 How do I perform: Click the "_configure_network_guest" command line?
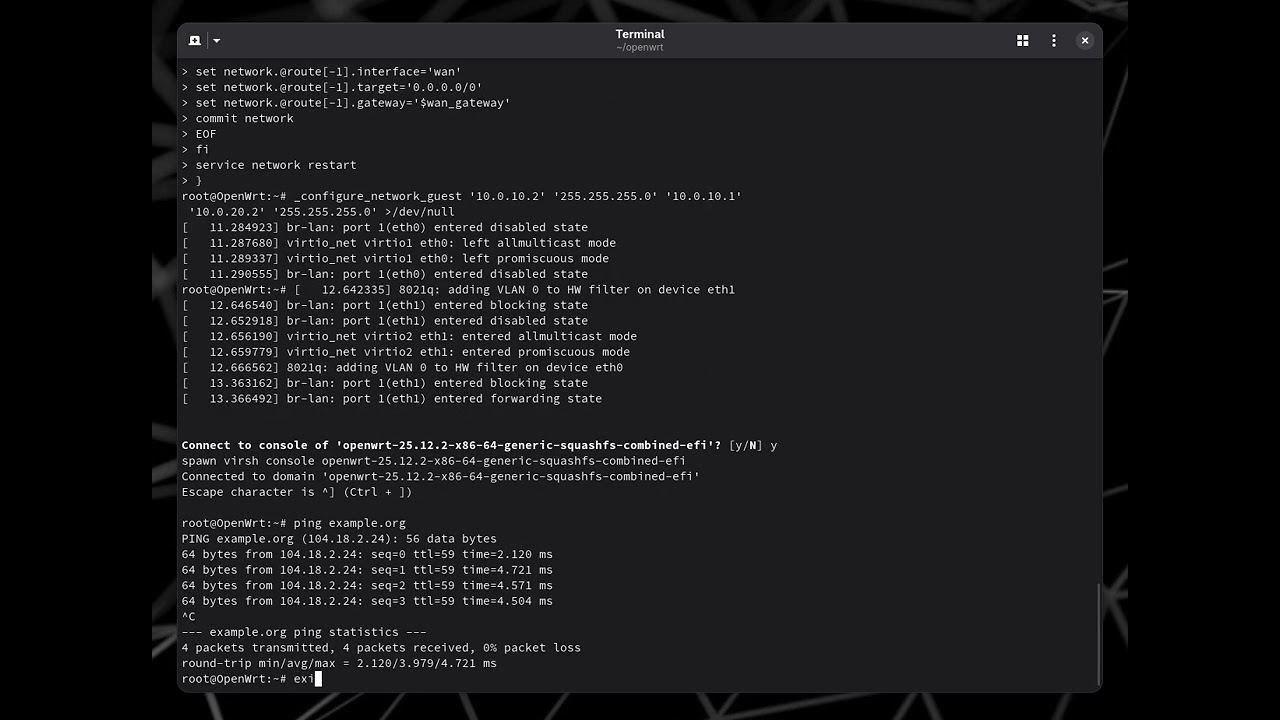click(x=517, y=196)
